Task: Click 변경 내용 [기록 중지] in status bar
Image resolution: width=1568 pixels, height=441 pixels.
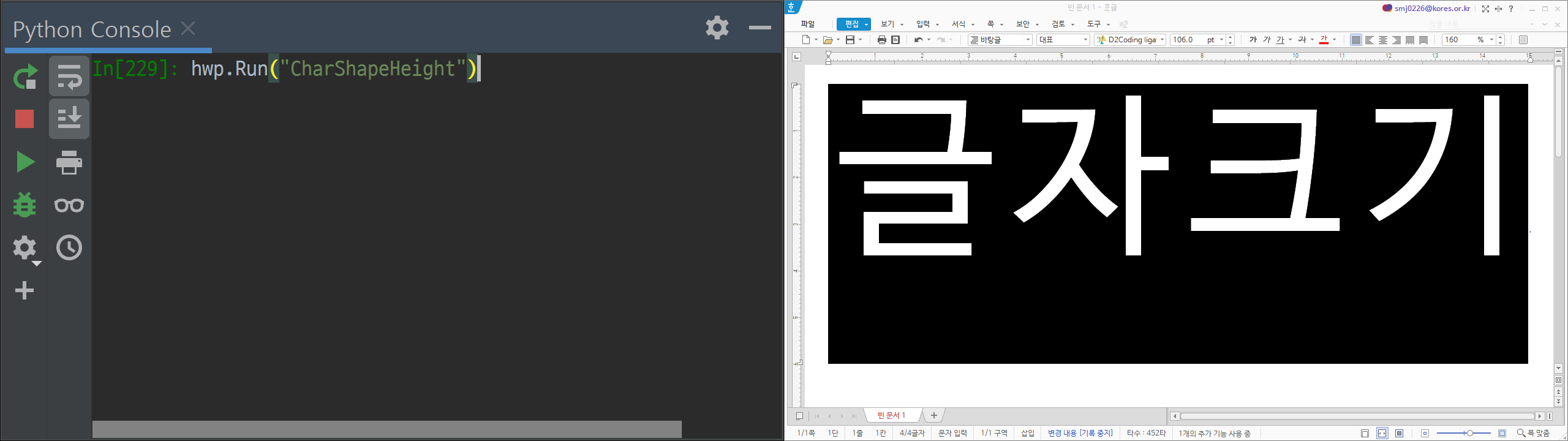Action: 1080,433
